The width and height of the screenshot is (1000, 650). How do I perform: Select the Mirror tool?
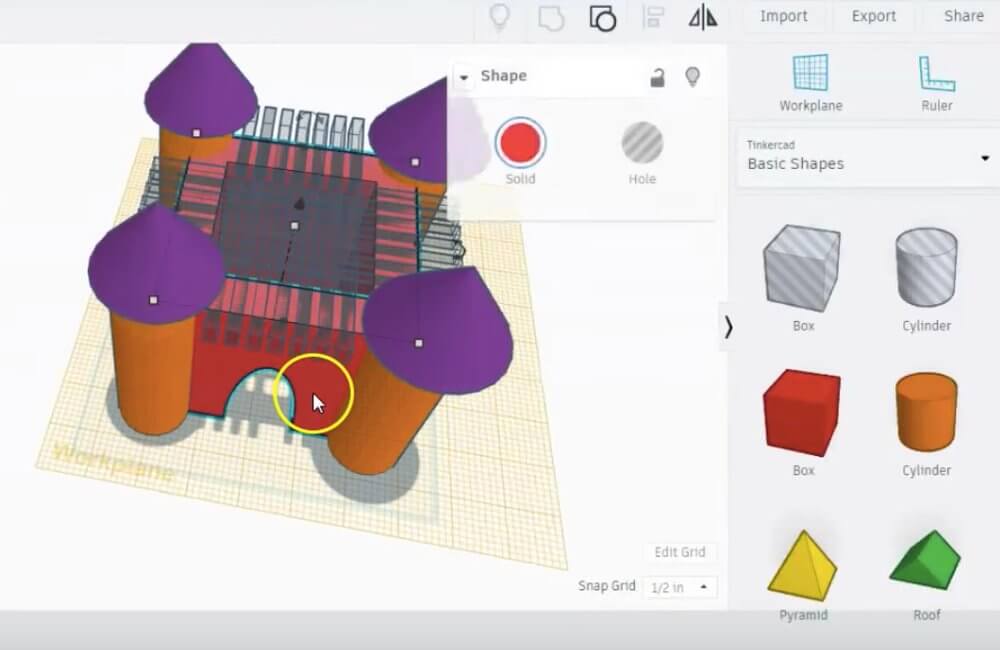tap(704, 17)
